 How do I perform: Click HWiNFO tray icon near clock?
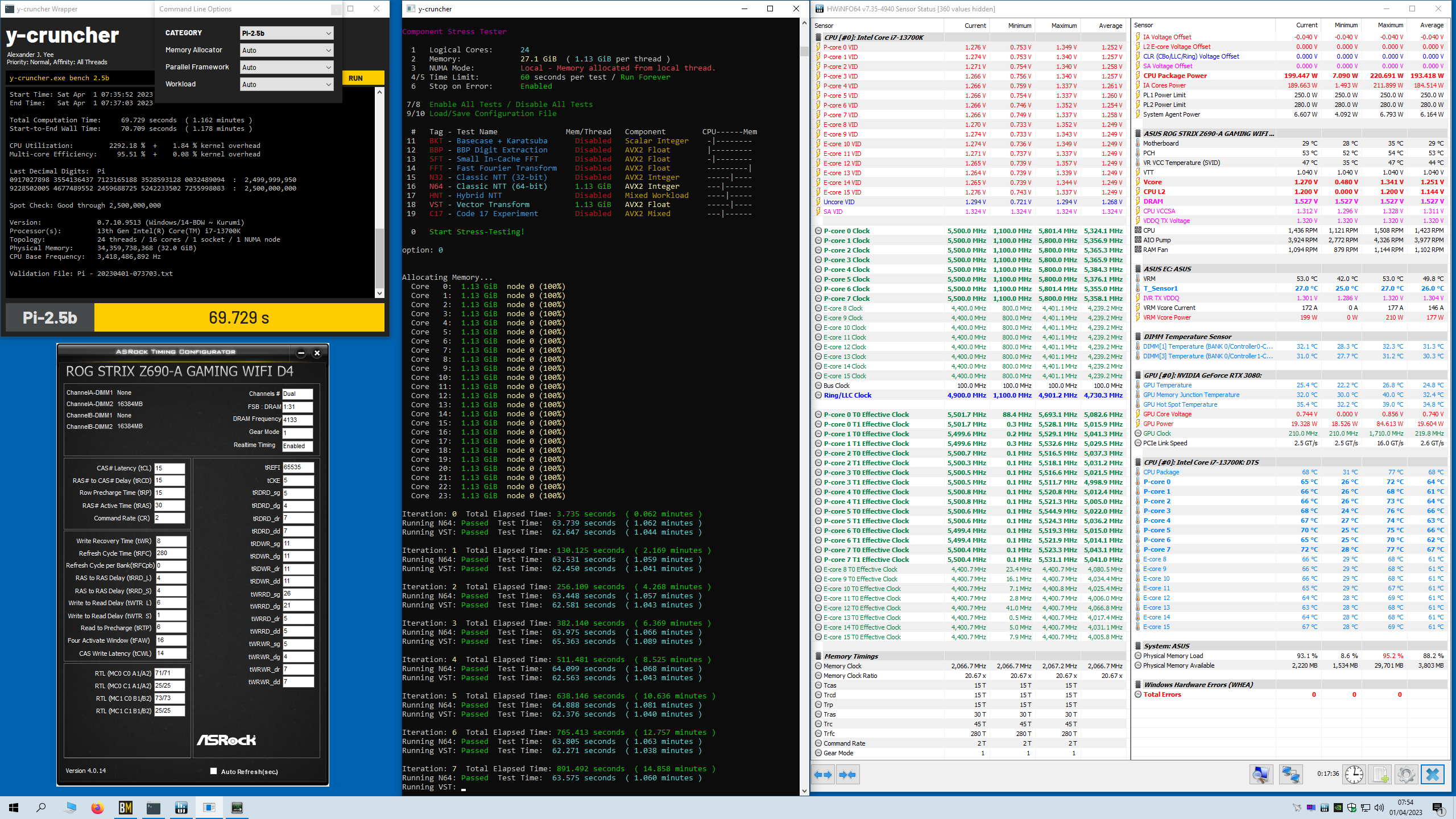point(1325,808)
